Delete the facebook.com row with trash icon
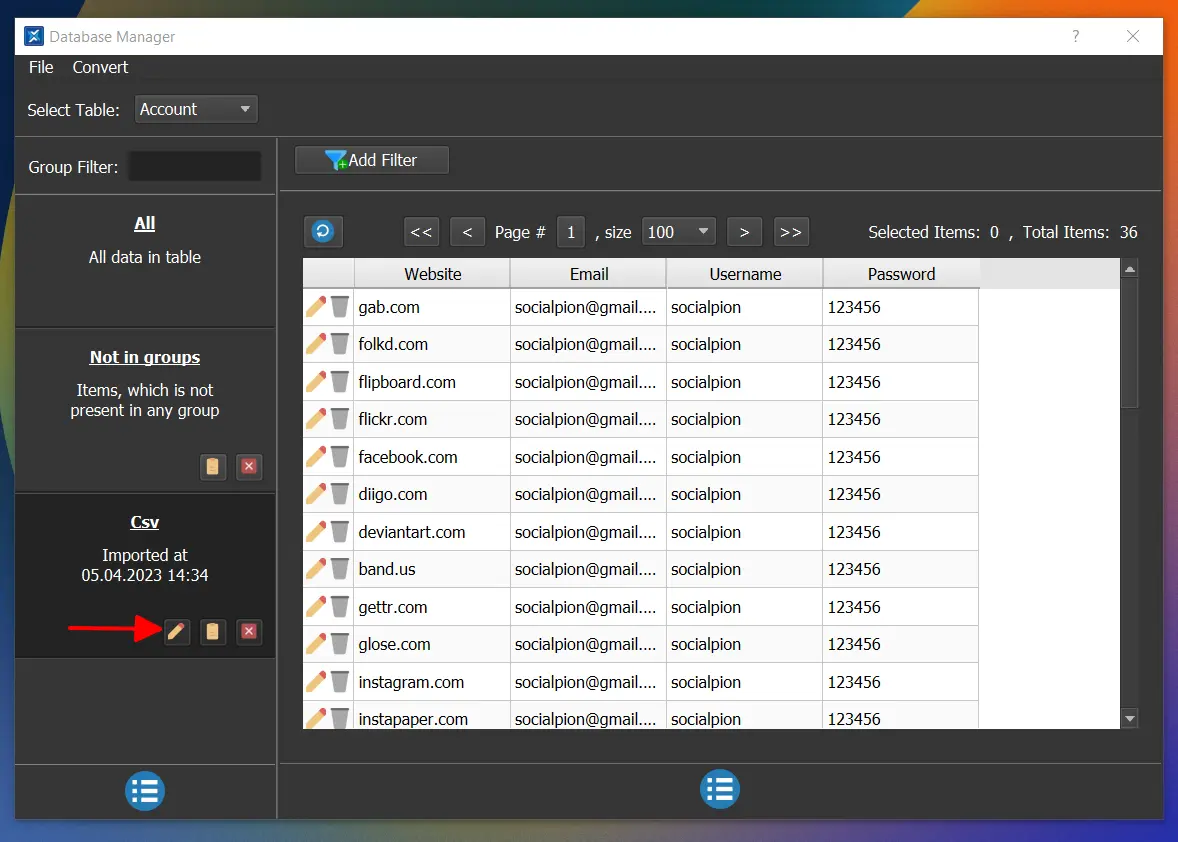 click(340, 457)
